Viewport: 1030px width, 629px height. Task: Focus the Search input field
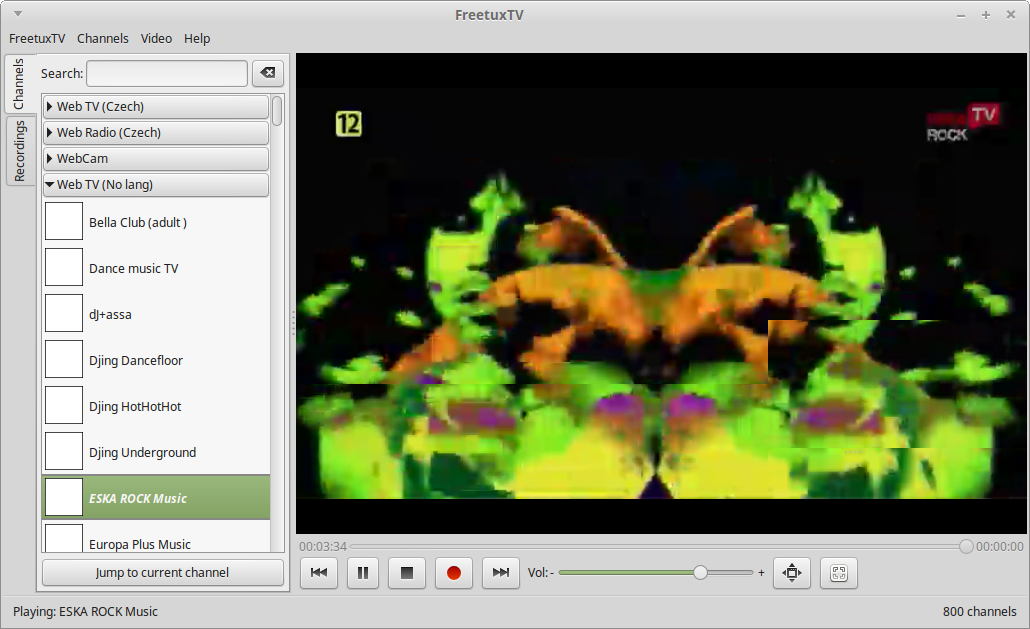(x=167, y=74)
